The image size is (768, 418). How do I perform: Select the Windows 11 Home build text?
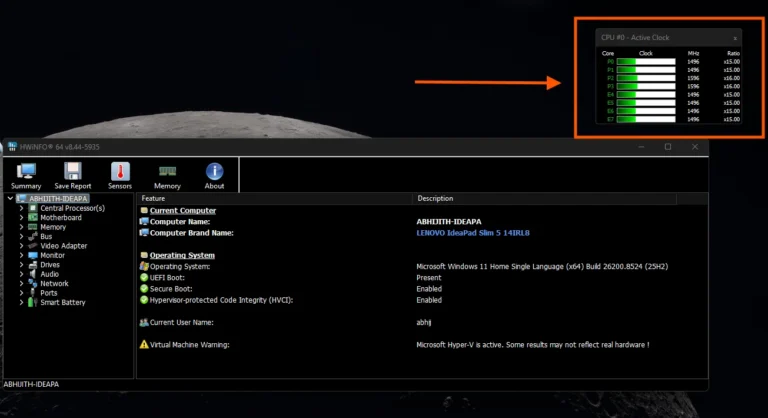(x=542, y=266)
